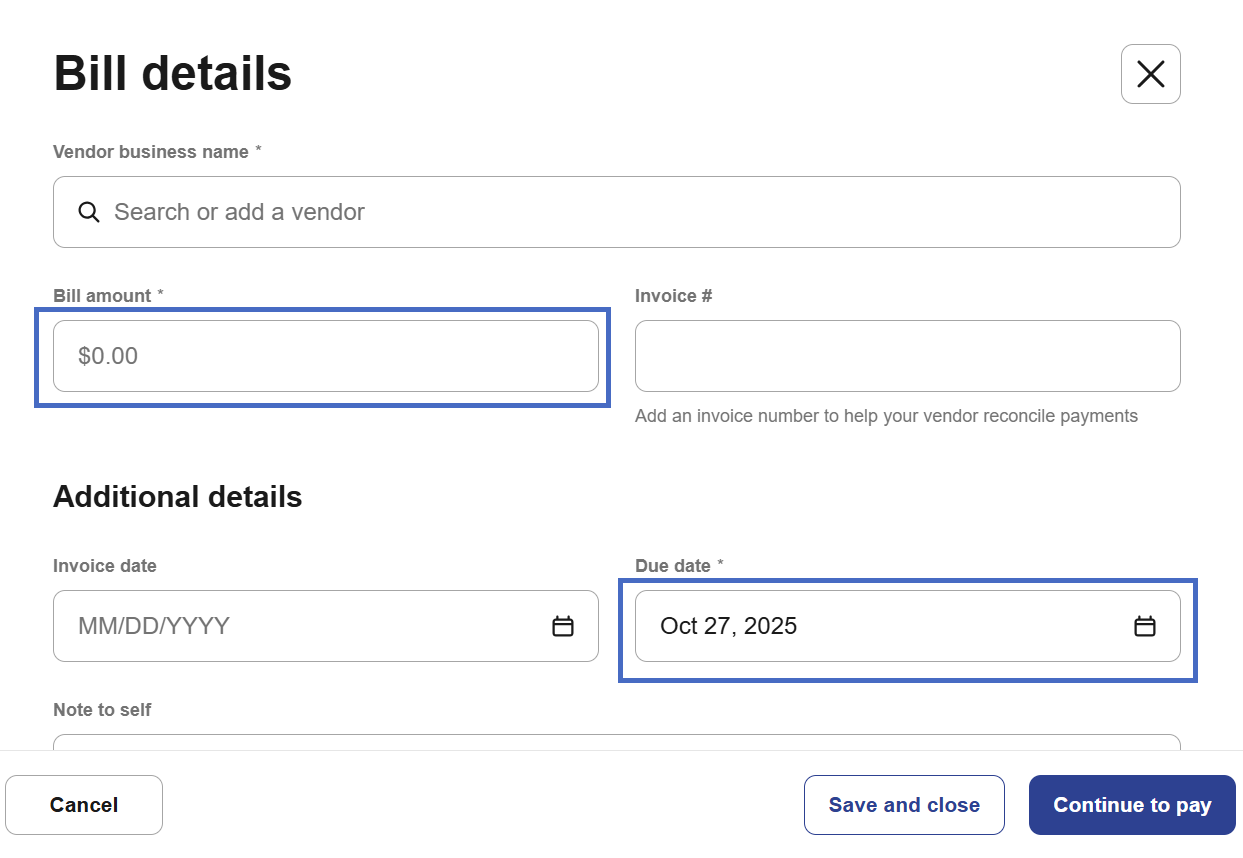Click the Vendor business name label
This screenshot has height=858, width=1243.
click(x=151, y=152)
